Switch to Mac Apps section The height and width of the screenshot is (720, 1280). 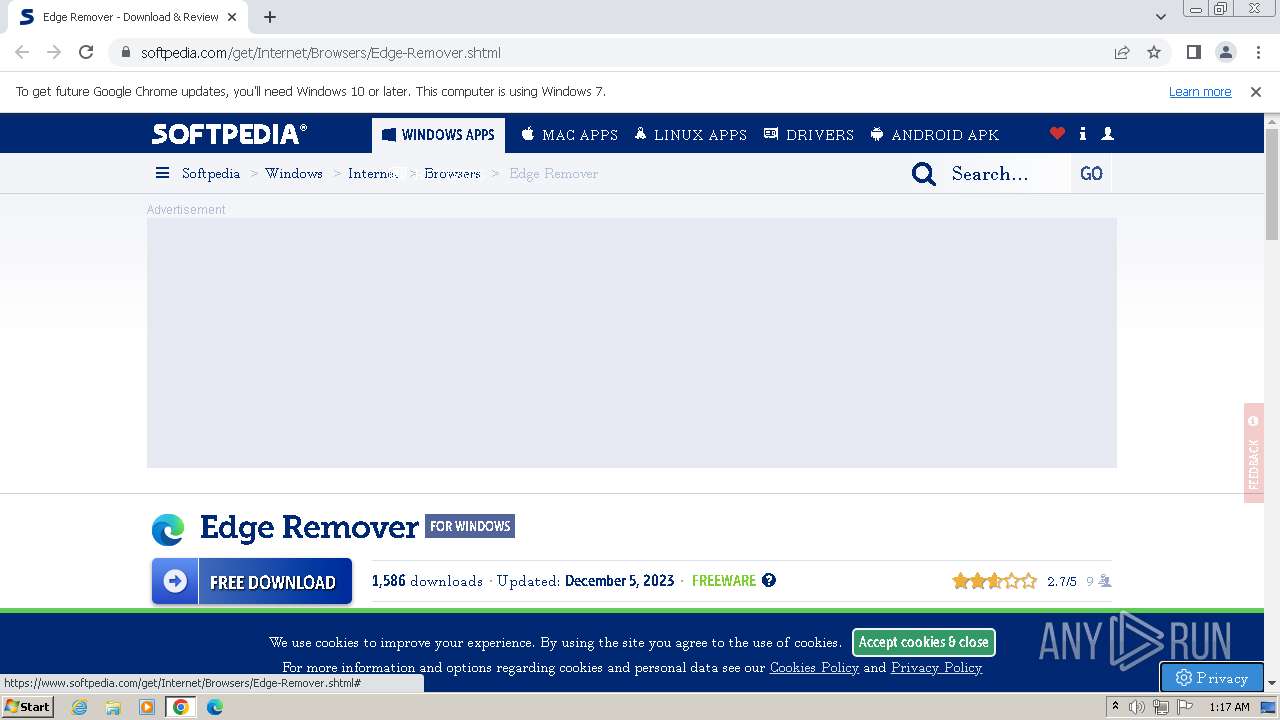[x=569, y=135]
